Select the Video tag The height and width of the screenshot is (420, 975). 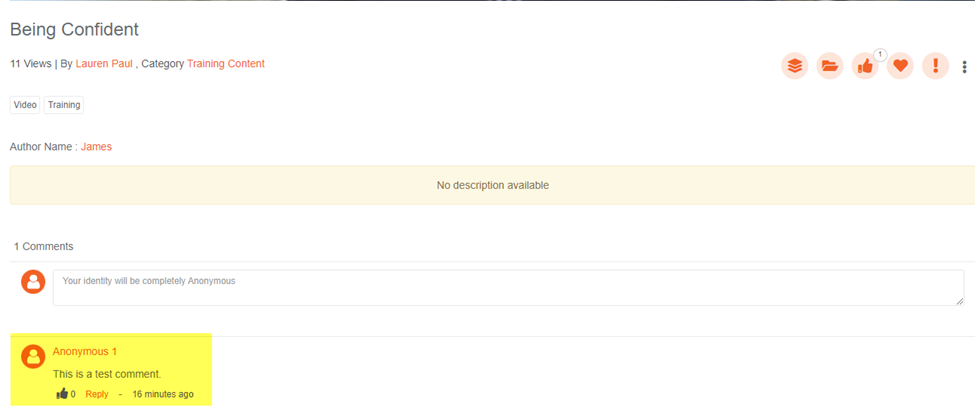pos(25,105)
